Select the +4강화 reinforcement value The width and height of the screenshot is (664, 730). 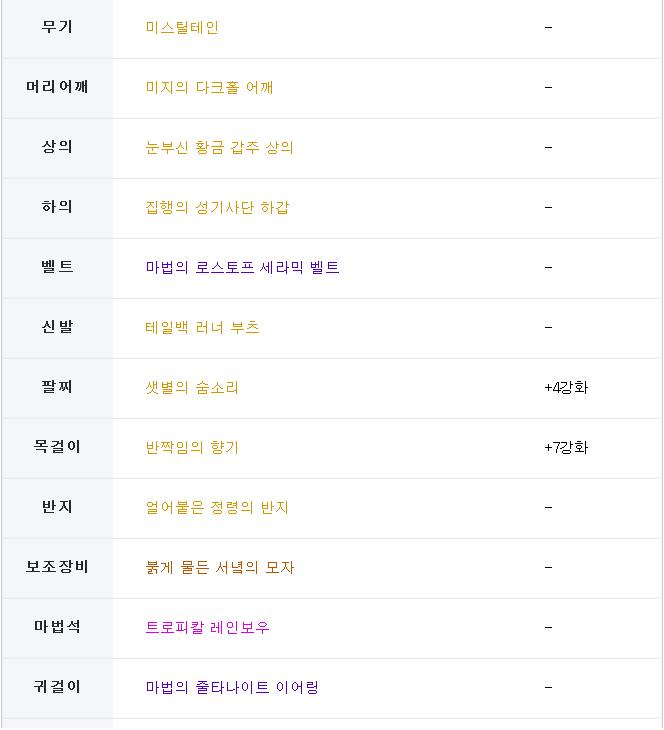click(566, 388)
